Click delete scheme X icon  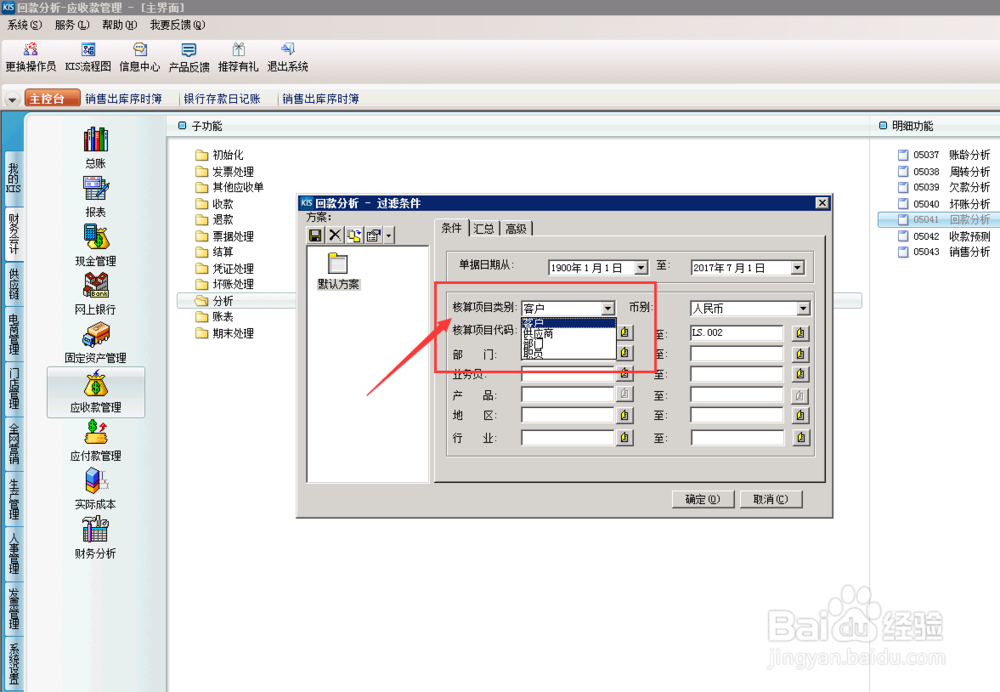pyautogui.click(x=335, y=235)
